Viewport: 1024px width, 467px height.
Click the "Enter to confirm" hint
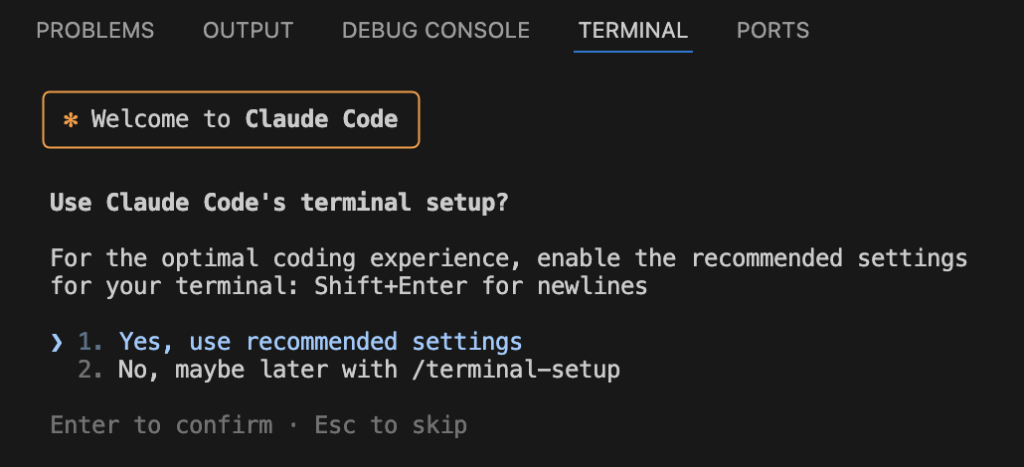[161, 425]
